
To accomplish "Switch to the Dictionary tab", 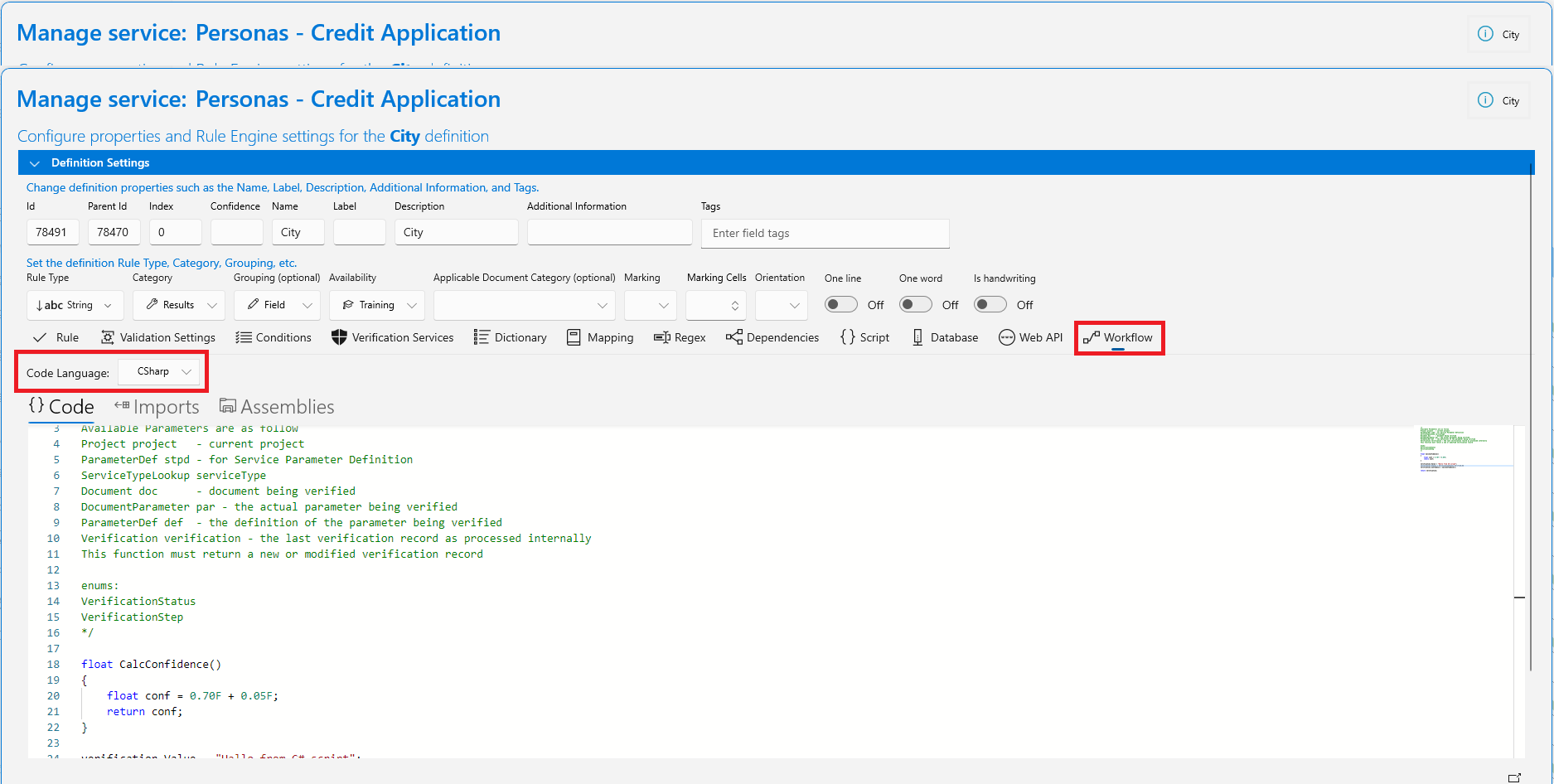I will tap(511, 337).
